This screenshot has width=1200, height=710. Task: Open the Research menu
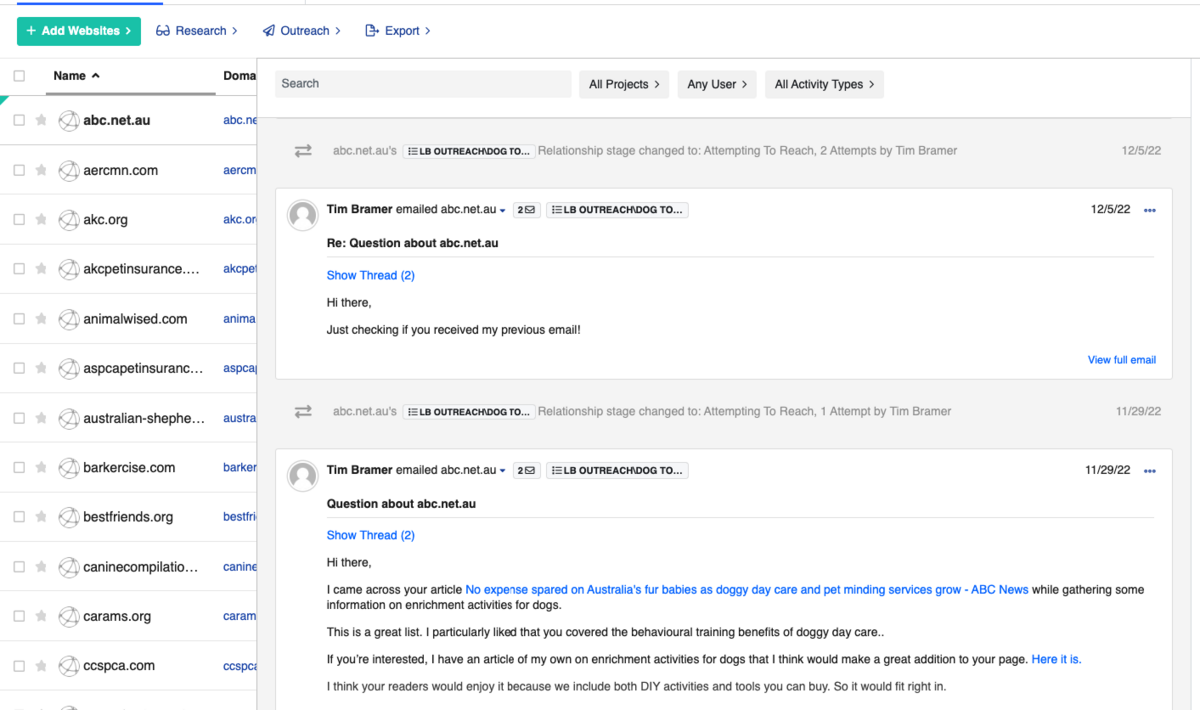197,31
